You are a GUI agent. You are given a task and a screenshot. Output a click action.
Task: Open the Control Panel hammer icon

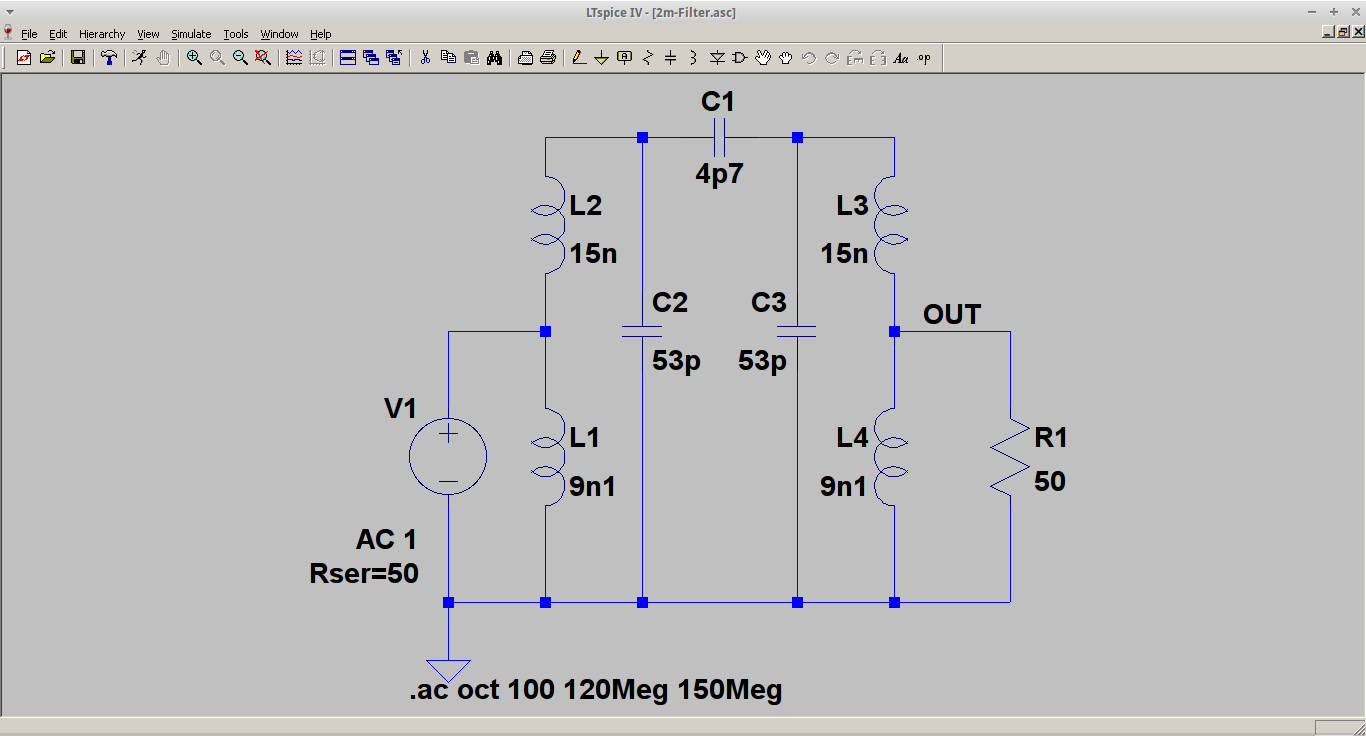(x=109, y=58)
